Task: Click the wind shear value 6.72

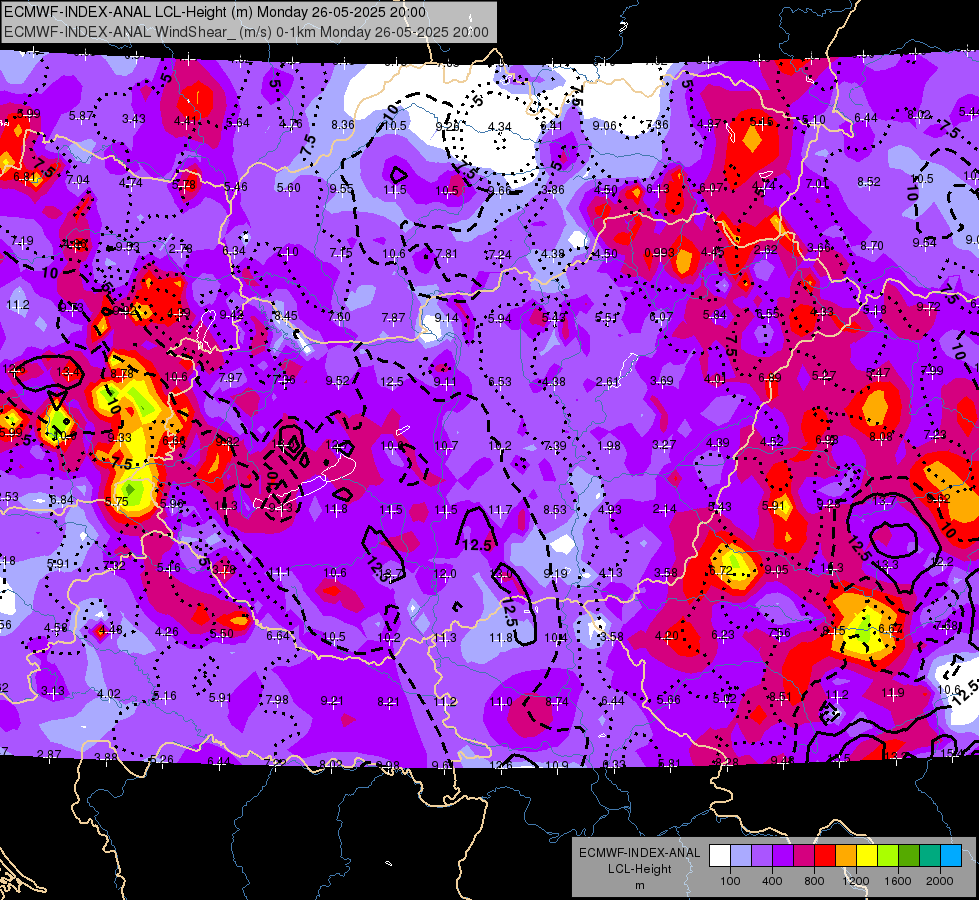Action: point(721,571)
